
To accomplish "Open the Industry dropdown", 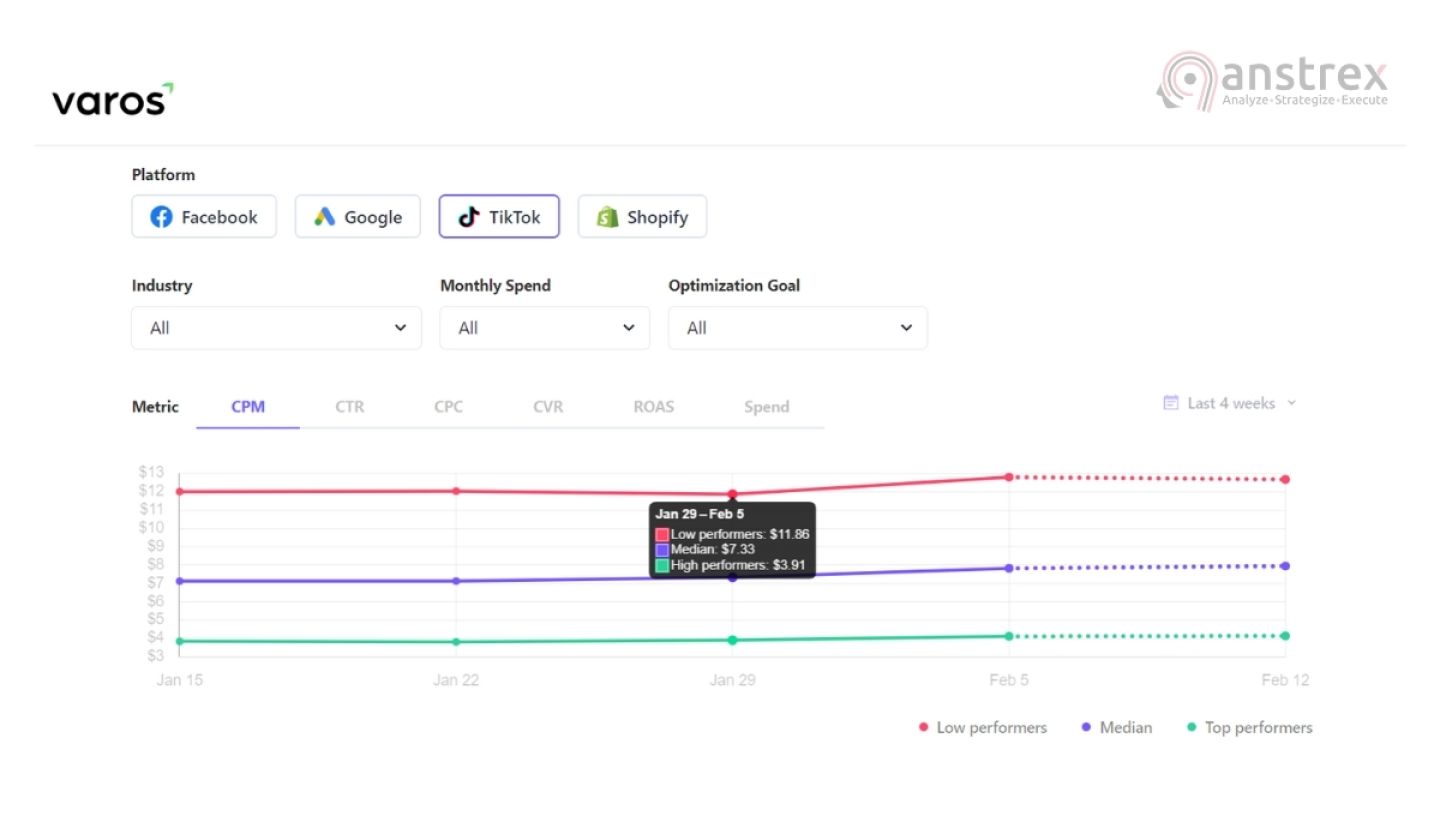I will (x=276, y=328).
